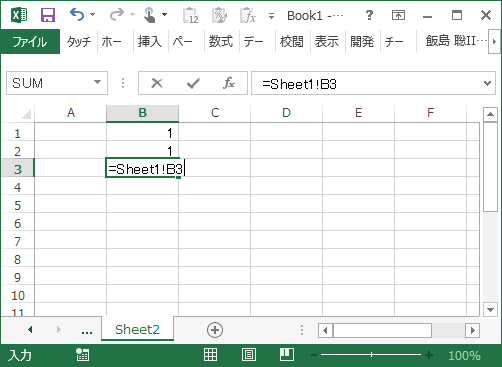Image resolution: width=502 pixels, height=367 pixels.
Task: Click the user account name 飯島 聡
Action: point(455,41)
